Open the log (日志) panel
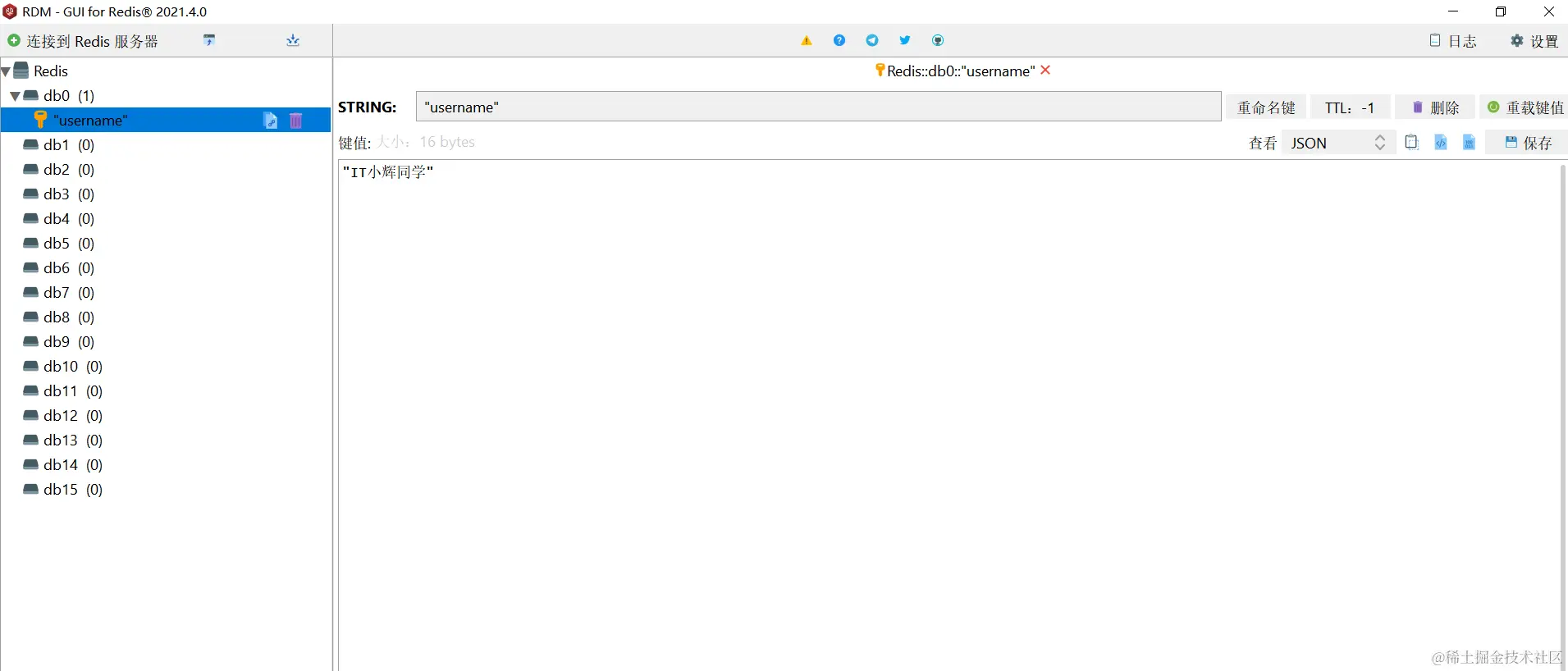This screenshot has height=671, width=1568. click(1453, 41)
